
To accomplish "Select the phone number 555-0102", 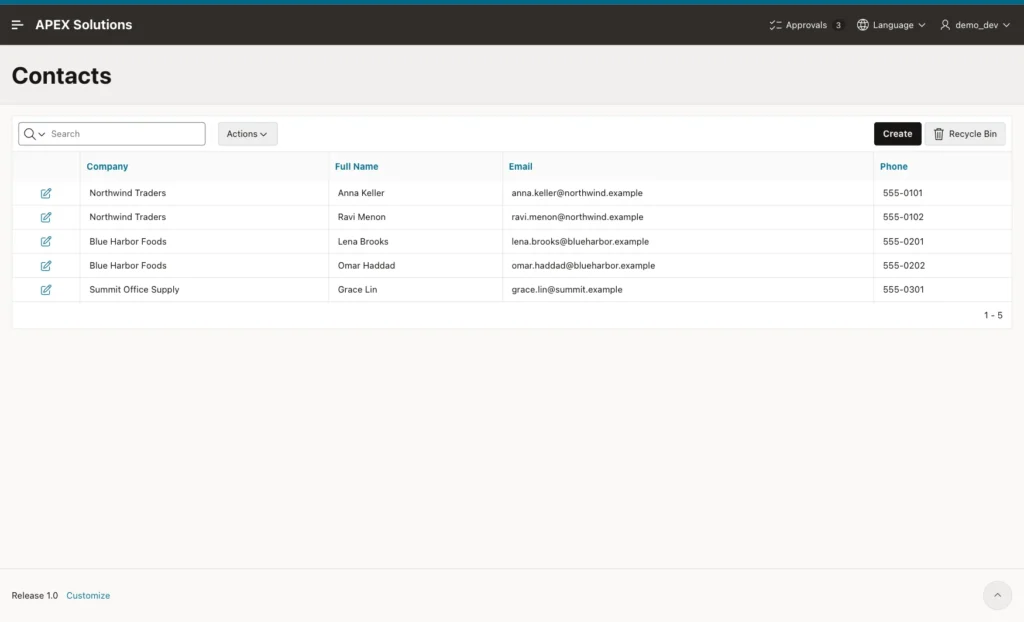I will 903,217.
